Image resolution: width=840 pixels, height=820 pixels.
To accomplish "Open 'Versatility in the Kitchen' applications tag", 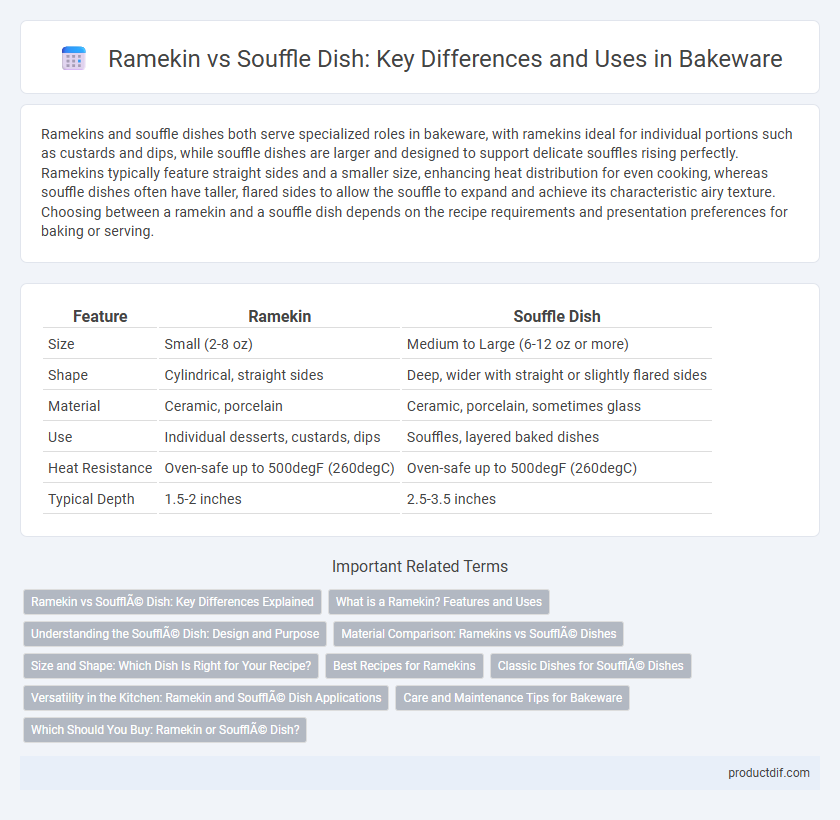I will click(x=206, y=698).
